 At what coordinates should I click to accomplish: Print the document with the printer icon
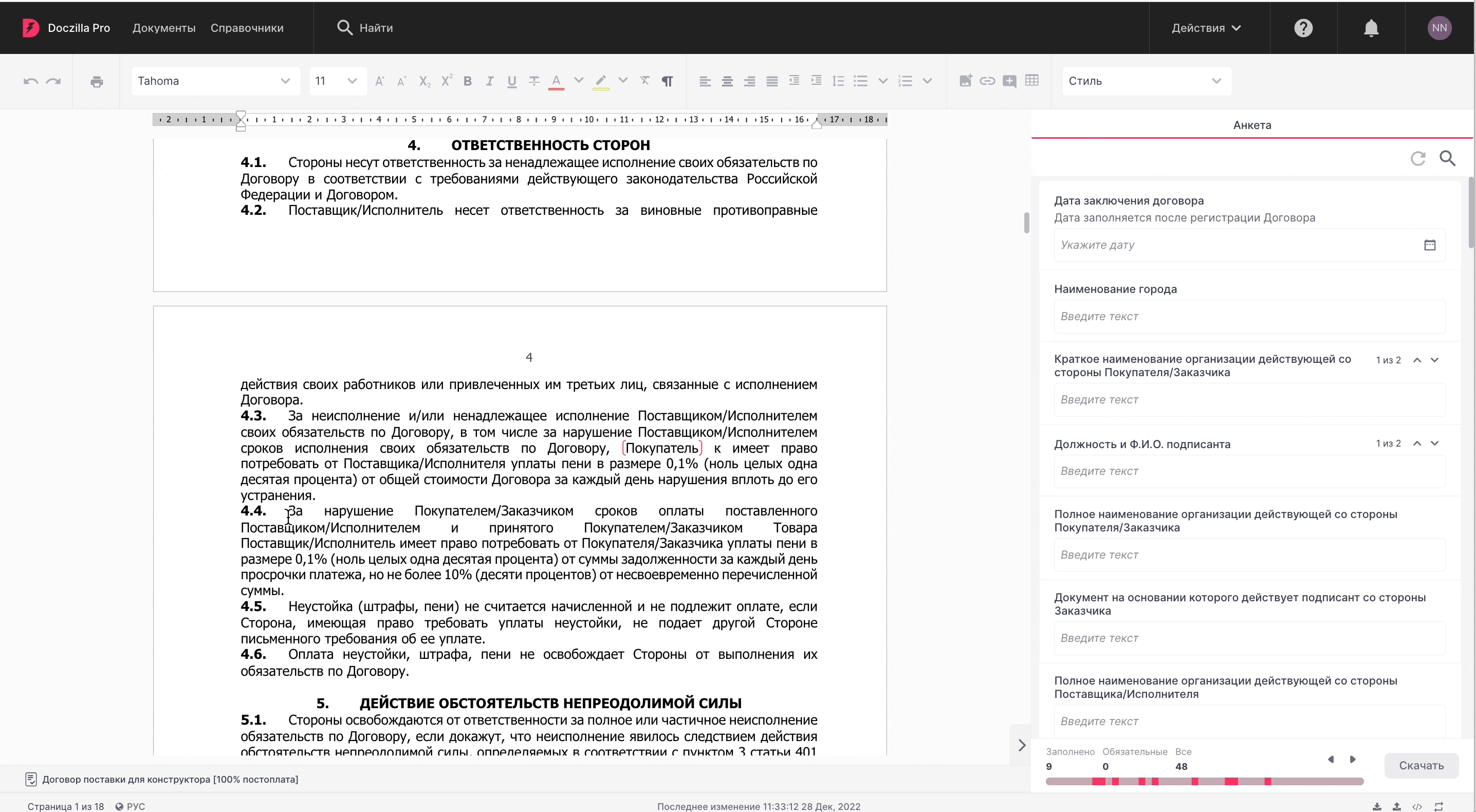97,81
